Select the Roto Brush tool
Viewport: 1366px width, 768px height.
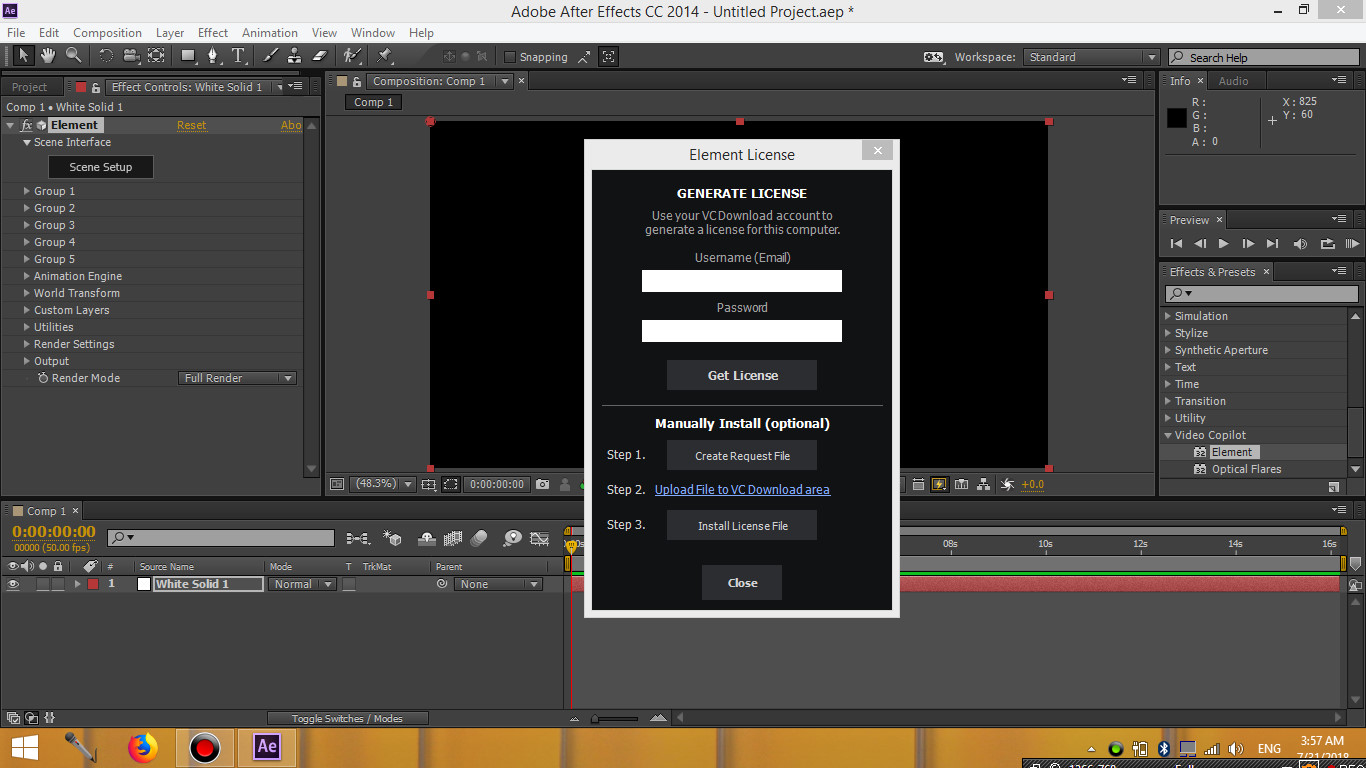[352, 56]
